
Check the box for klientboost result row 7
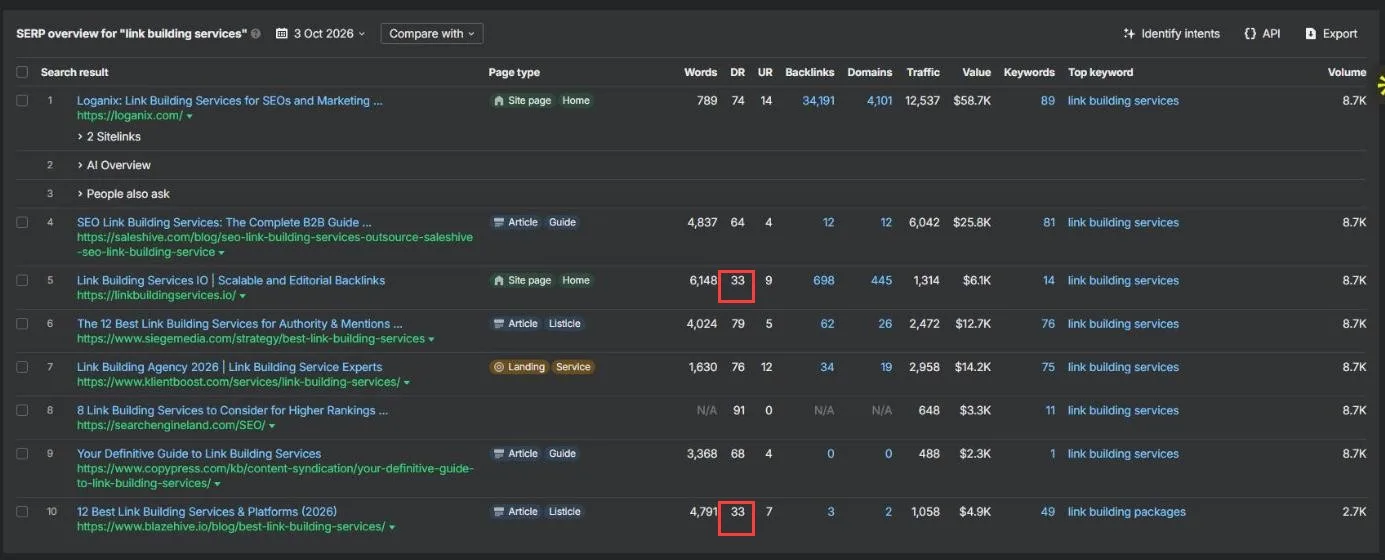click(22, 367)
